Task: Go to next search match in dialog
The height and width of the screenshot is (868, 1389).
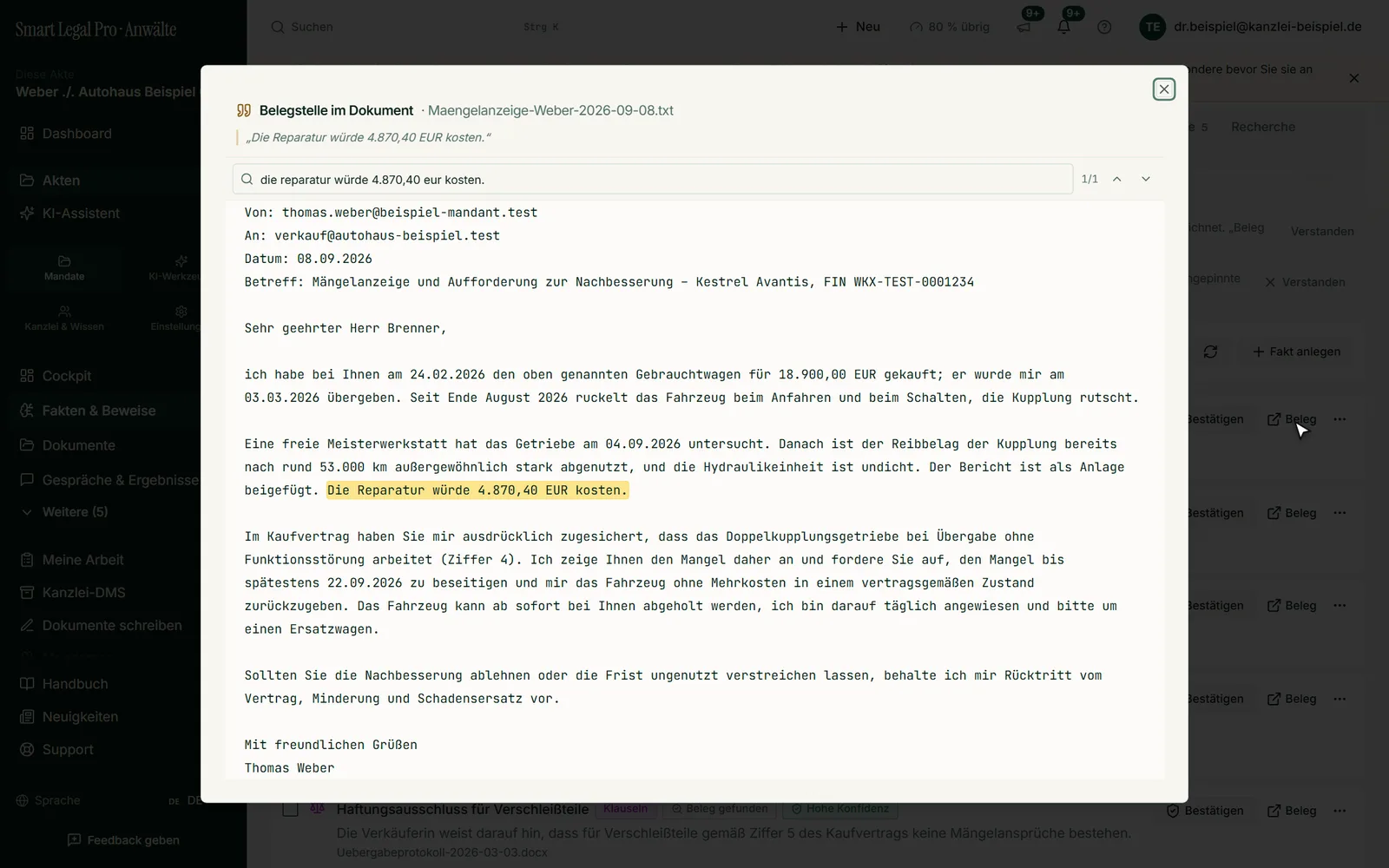Action: (1146, 179)
